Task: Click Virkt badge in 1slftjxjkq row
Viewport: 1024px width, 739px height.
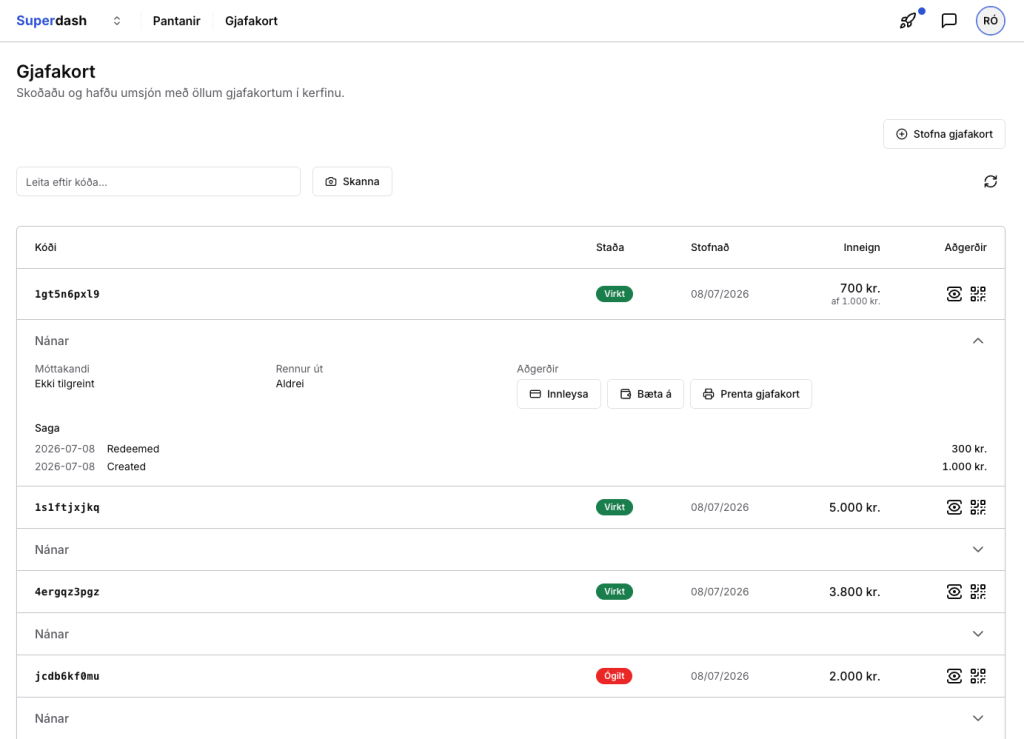Action: point(614,507)
